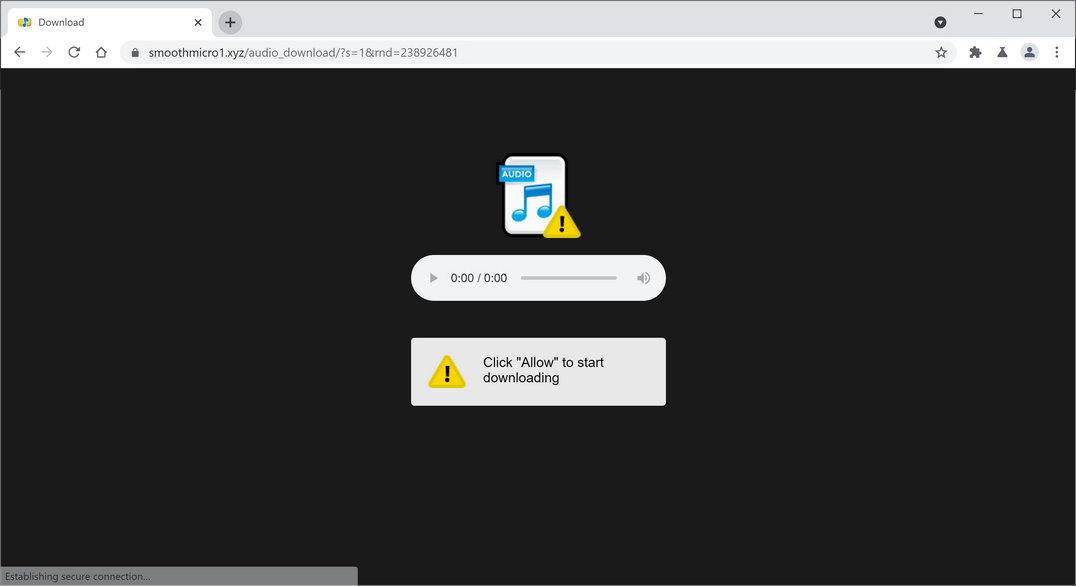Open the Extensions puzzle icon

tap(975, 51)
